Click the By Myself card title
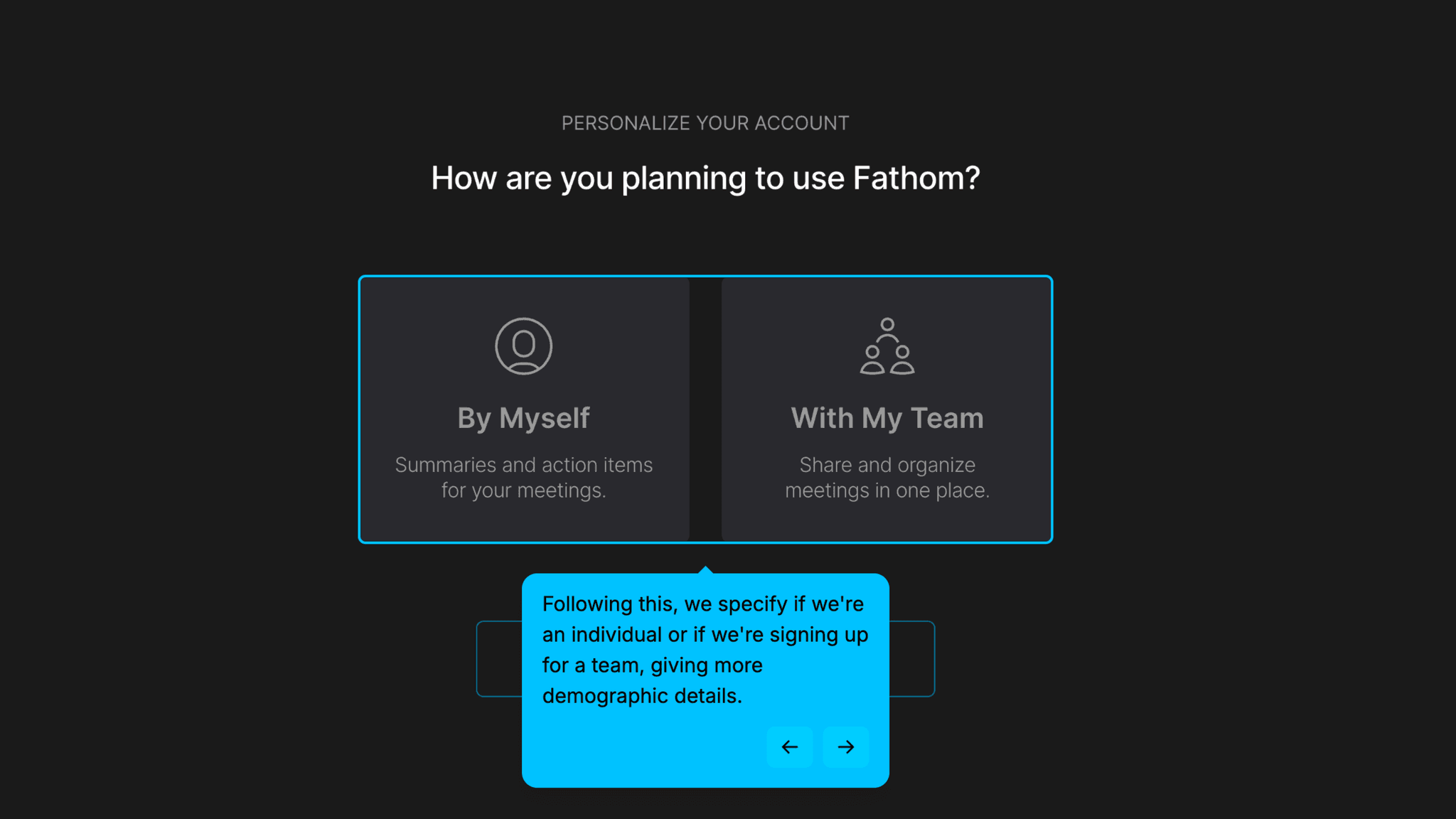1456x819 pixels. click(524, 417)
